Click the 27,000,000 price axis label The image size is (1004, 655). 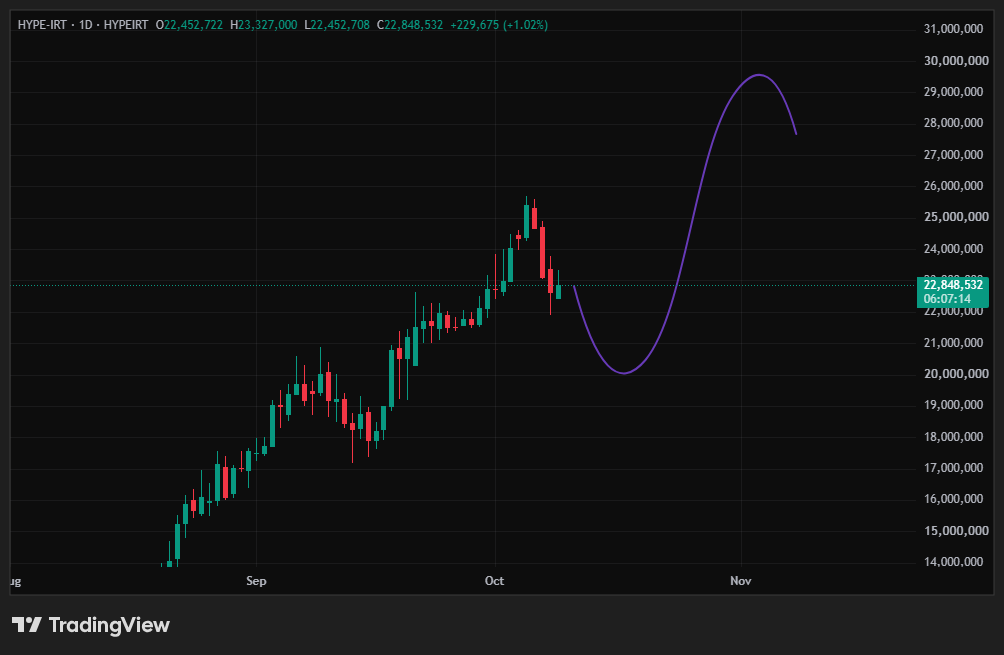pyautogui.click(x=953, y=154)
